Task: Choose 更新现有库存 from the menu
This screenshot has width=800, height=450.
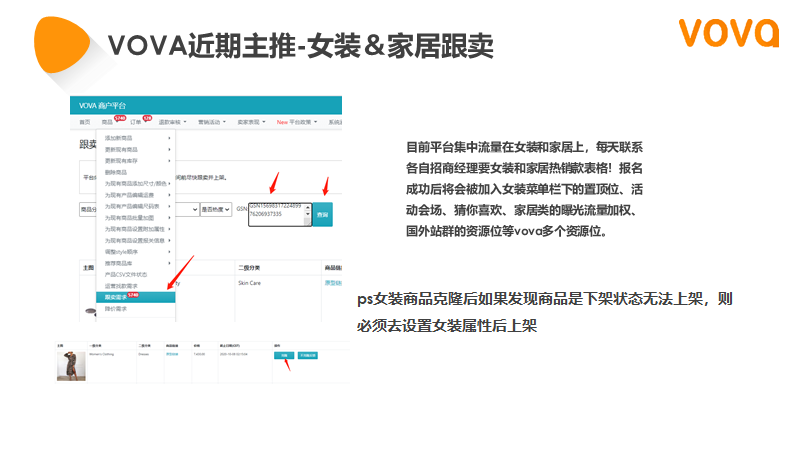Action: point(136,161)
